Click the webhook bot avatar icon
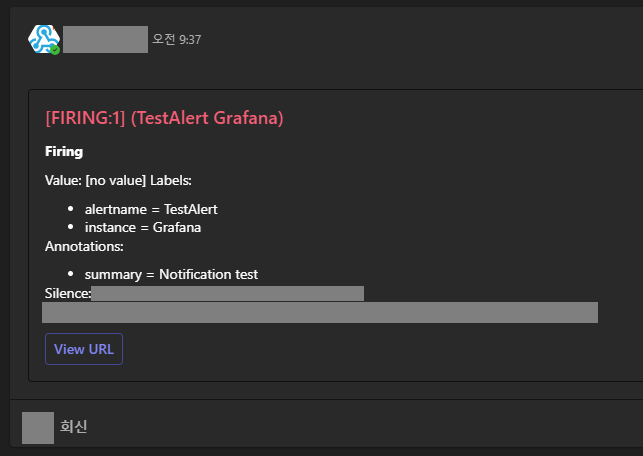This screenshot has height=456, width=643. tap(43, 39)
